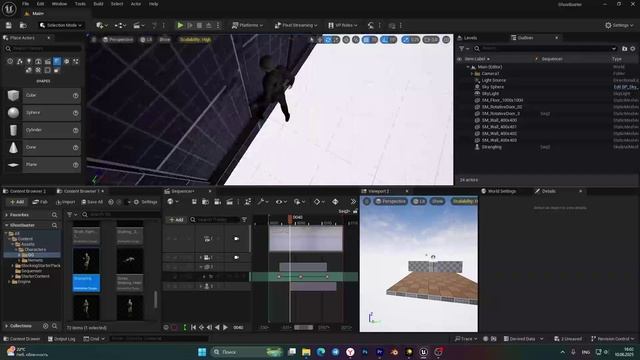
Task: Click Save All in Content Browser
Action: [92, 202]
